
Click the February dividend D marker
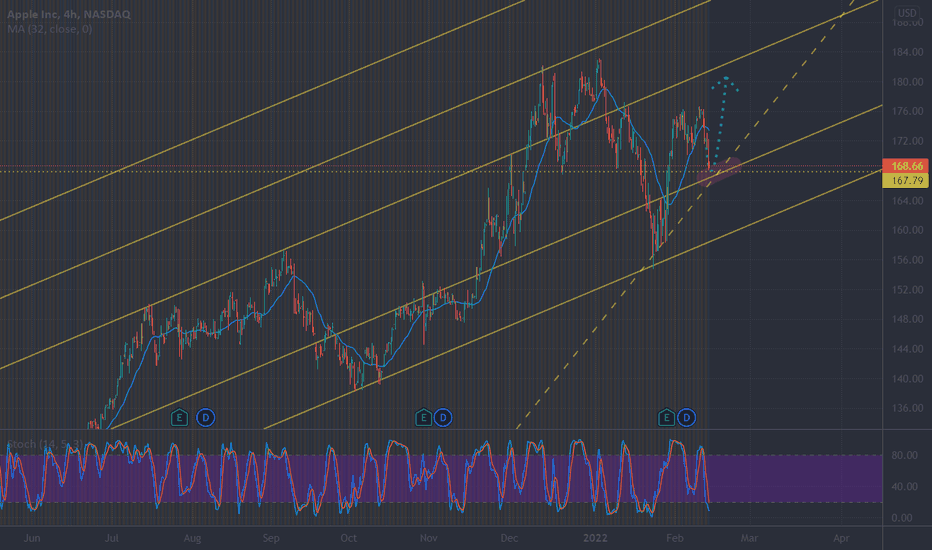tap(687, 417)
